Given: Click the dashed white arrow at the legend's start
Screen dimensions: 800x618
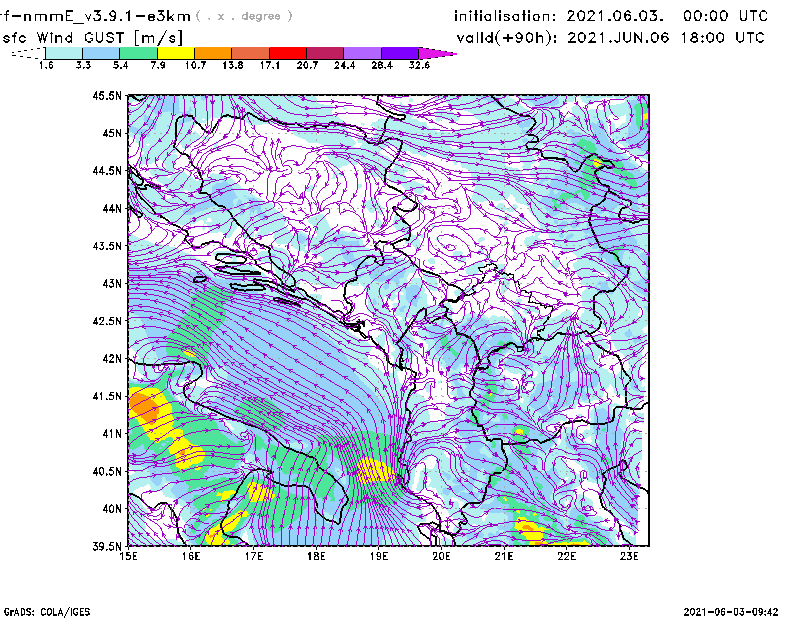Looking at the screenshot, I should click(26, 53).
